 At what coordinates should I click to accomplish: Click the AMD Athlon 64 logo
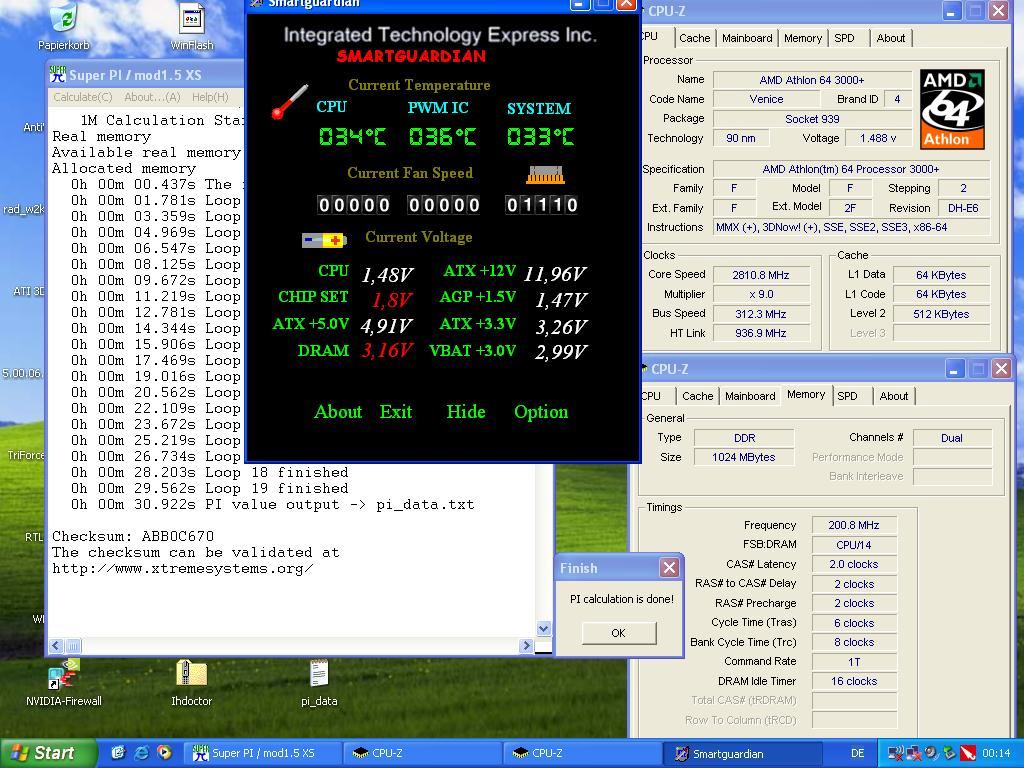(952, 109)
